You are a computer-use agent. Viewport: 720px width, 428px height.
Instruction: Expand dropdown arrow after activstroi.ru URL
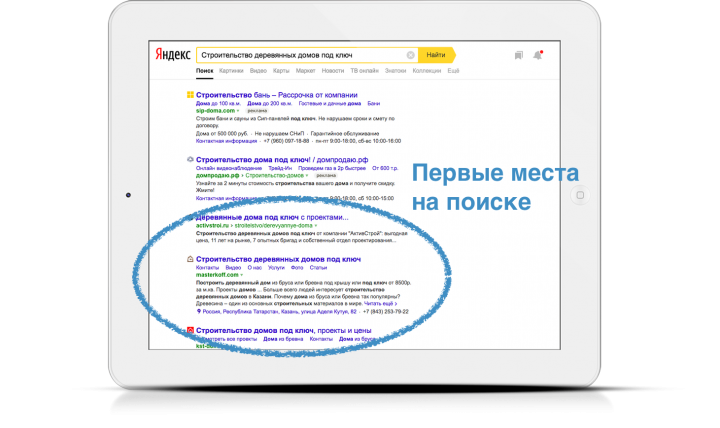point(315,225)
